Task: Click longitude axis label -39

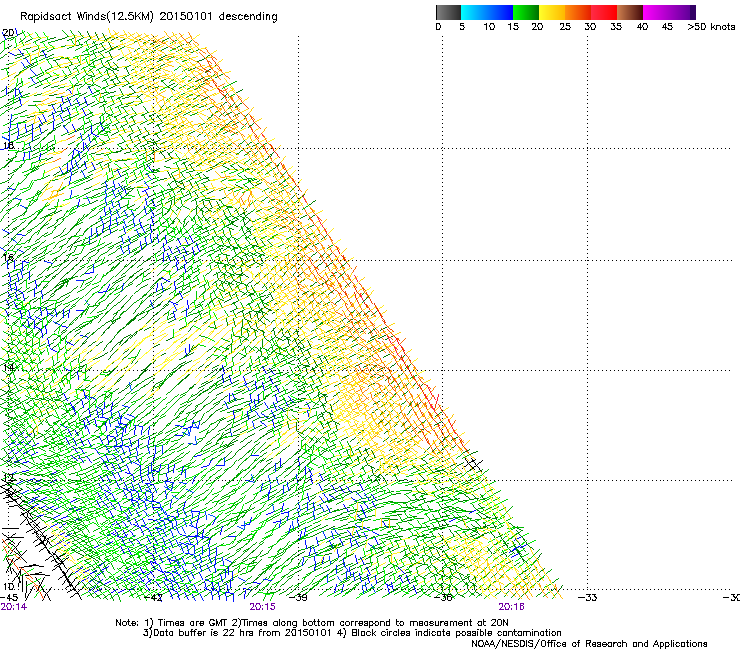Action: point(298,598)
